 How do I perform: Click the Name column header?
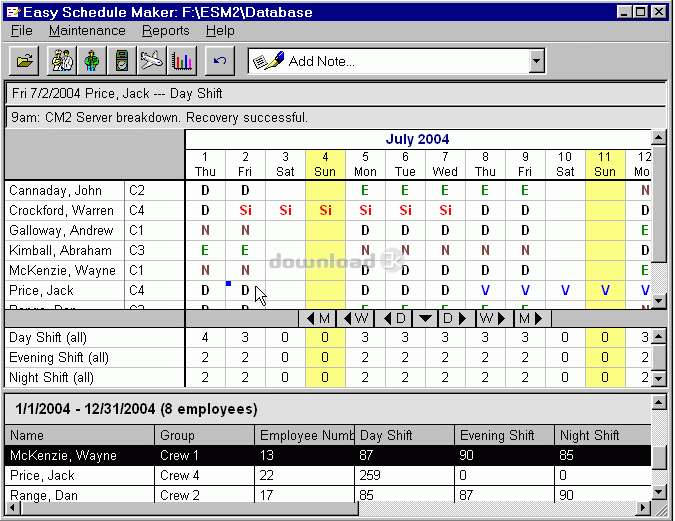tap(80, 435)
